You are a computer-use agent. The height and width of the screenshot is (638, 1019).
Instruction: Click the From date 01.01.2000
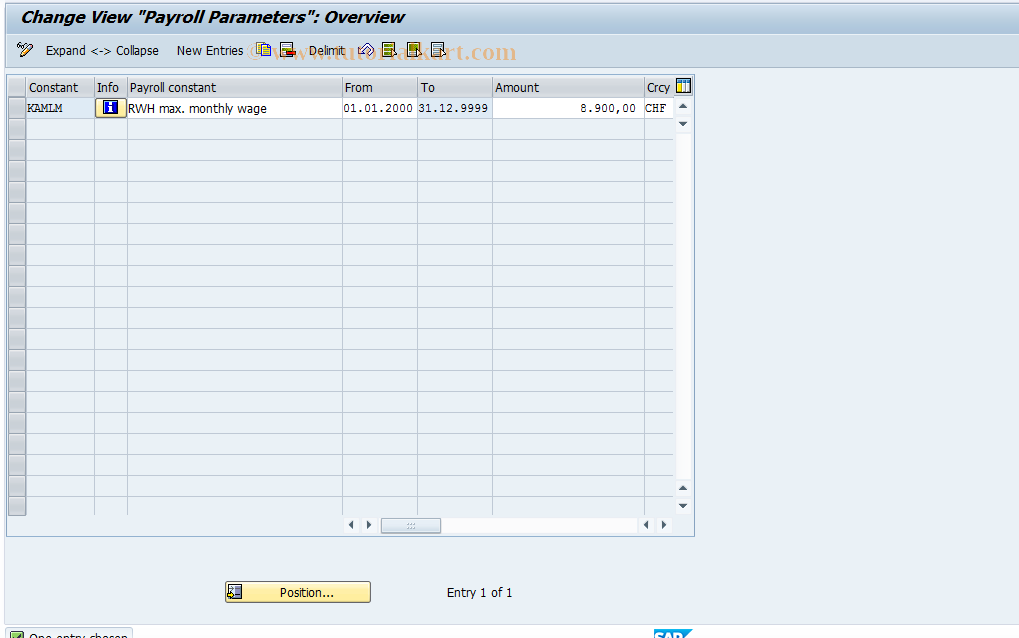pos(380,108)
